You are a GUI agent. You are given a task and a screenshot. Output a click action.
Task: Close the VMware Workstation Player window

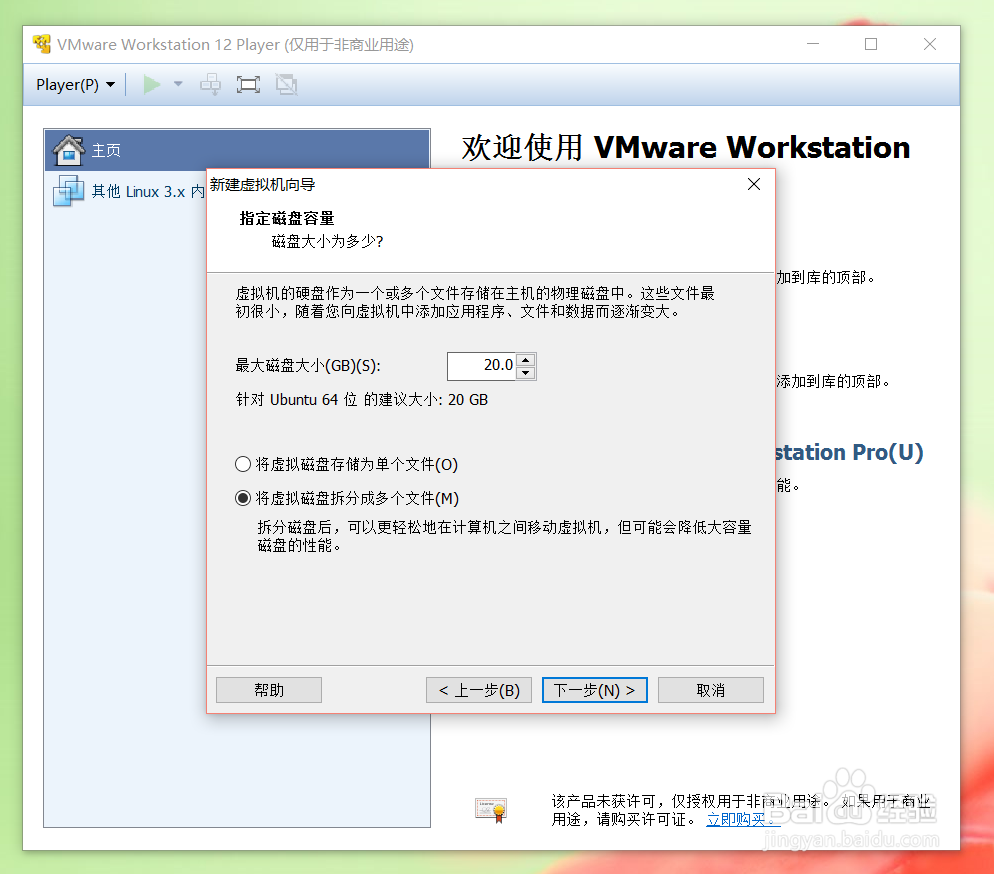[x=930, y=44]
